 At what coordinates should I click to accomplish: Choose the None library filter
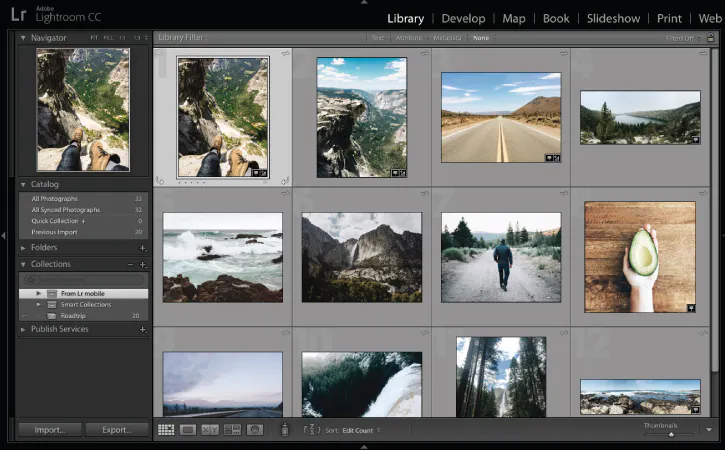481,38
